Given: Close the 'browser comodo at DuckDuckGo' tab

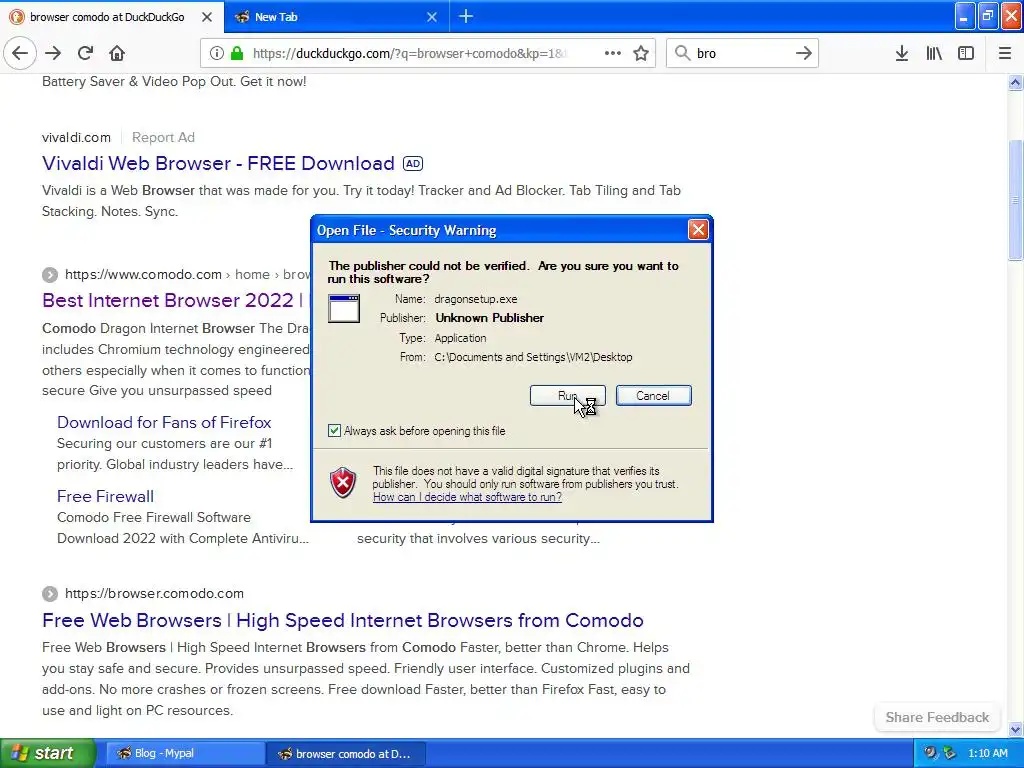Looking at the screenshot, I should (x=207, y=17).
